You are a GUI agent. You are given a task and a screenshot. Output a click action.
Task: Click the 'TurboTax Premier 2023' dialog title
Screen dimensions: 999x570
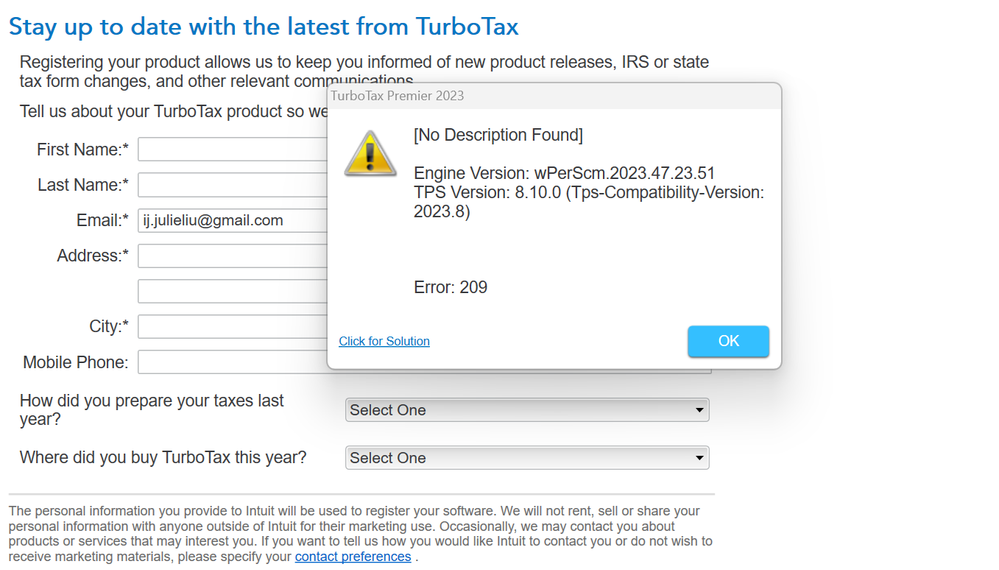[397, 96]
